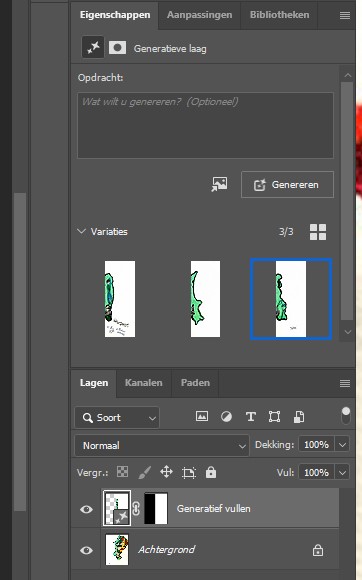Viewport: 362px width, 580px height.
Task: Filter layers by adjustment layers
Action: click(226, 417)
